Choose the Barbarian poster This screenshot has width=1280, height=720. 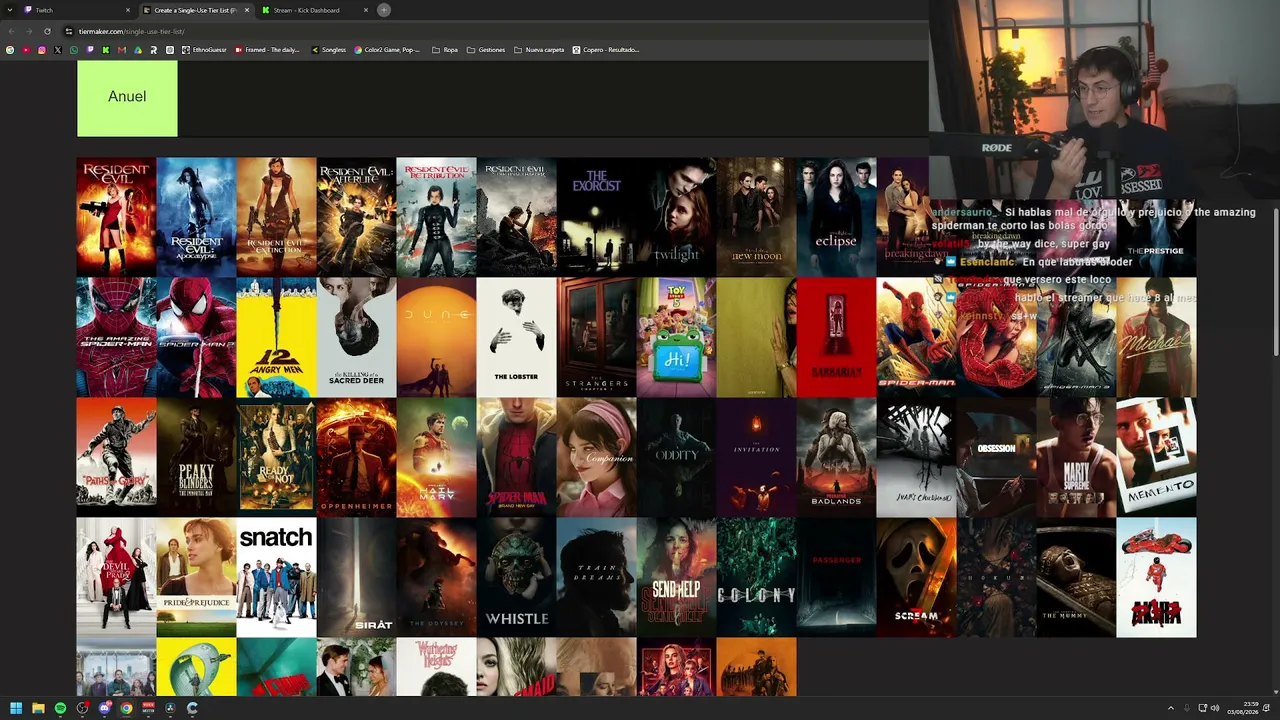836,337
